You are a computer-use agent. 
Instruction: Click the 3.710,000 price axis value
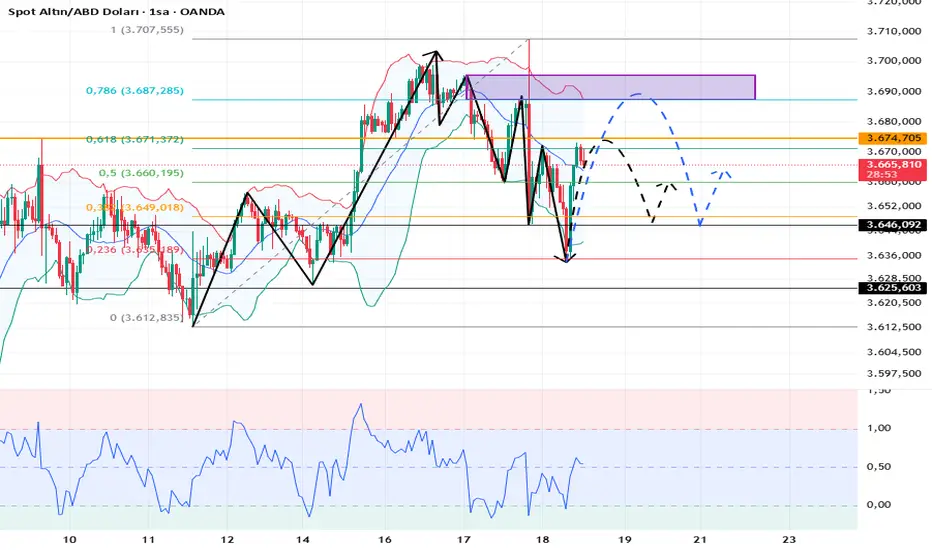(x=894, y=31)
